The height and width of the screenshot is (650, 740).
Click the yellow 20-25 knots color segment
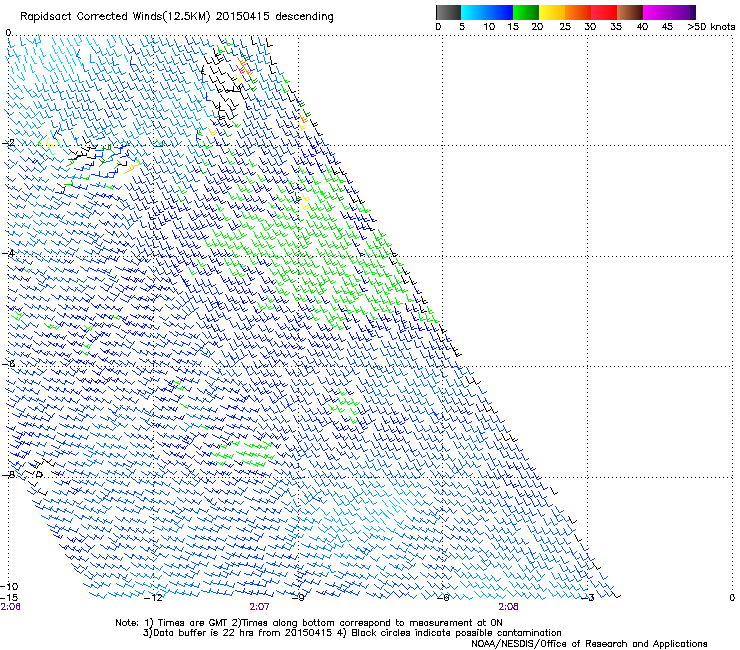click(x=552, y=12)
